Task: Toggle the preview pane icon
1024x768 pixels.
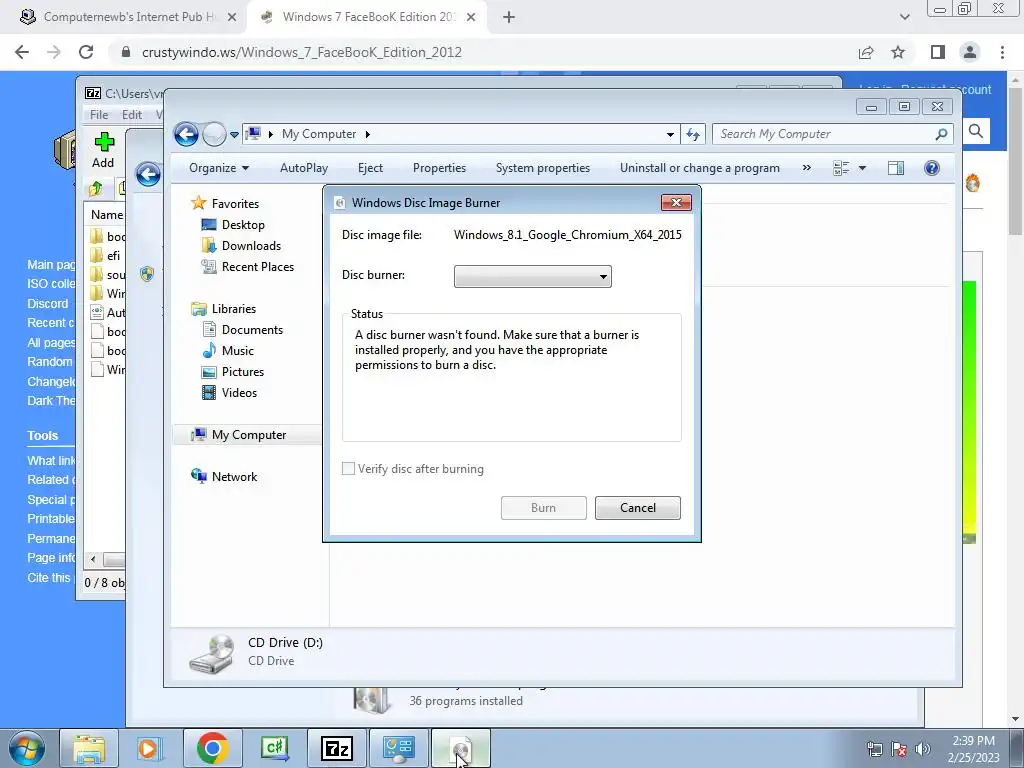Action: coord(896,168)
